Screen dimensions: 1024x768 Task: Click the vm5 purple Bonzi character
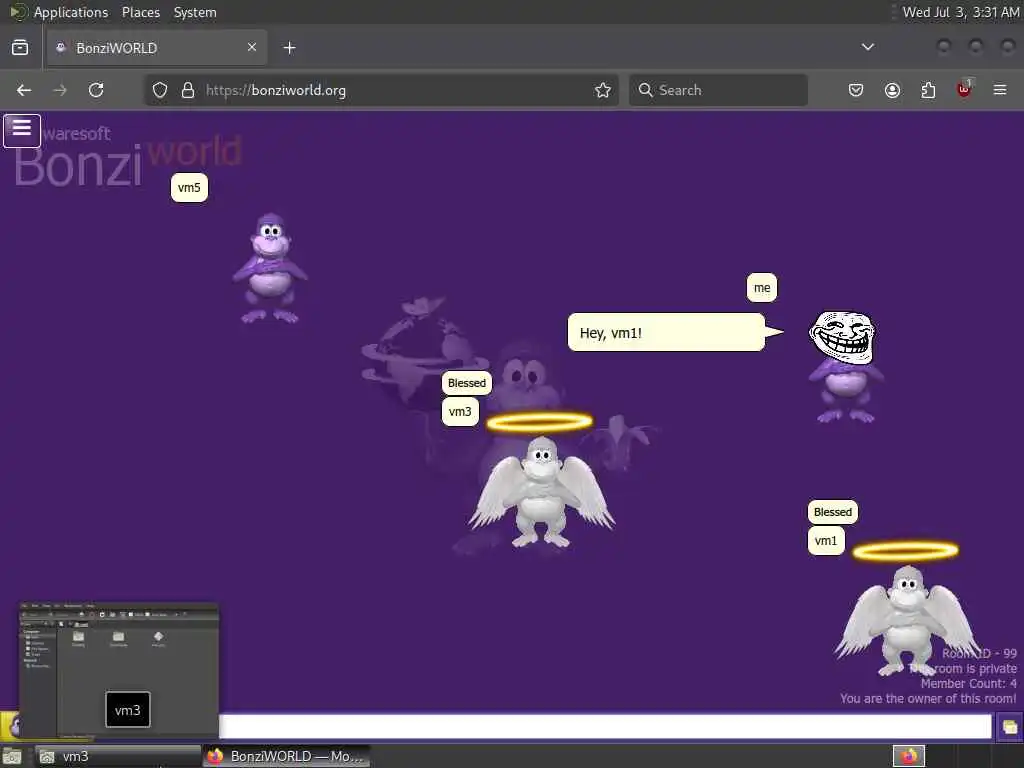tap(270, 268)
